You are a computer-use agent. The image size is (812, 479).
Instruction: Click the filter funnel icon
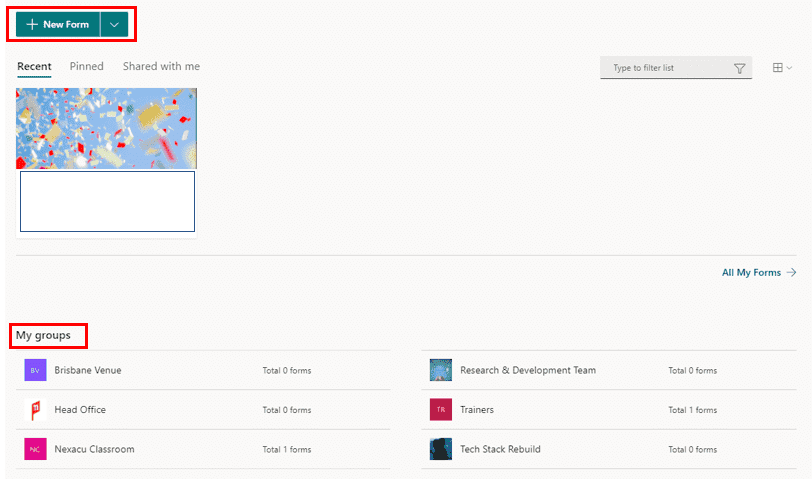coord(740,68)
